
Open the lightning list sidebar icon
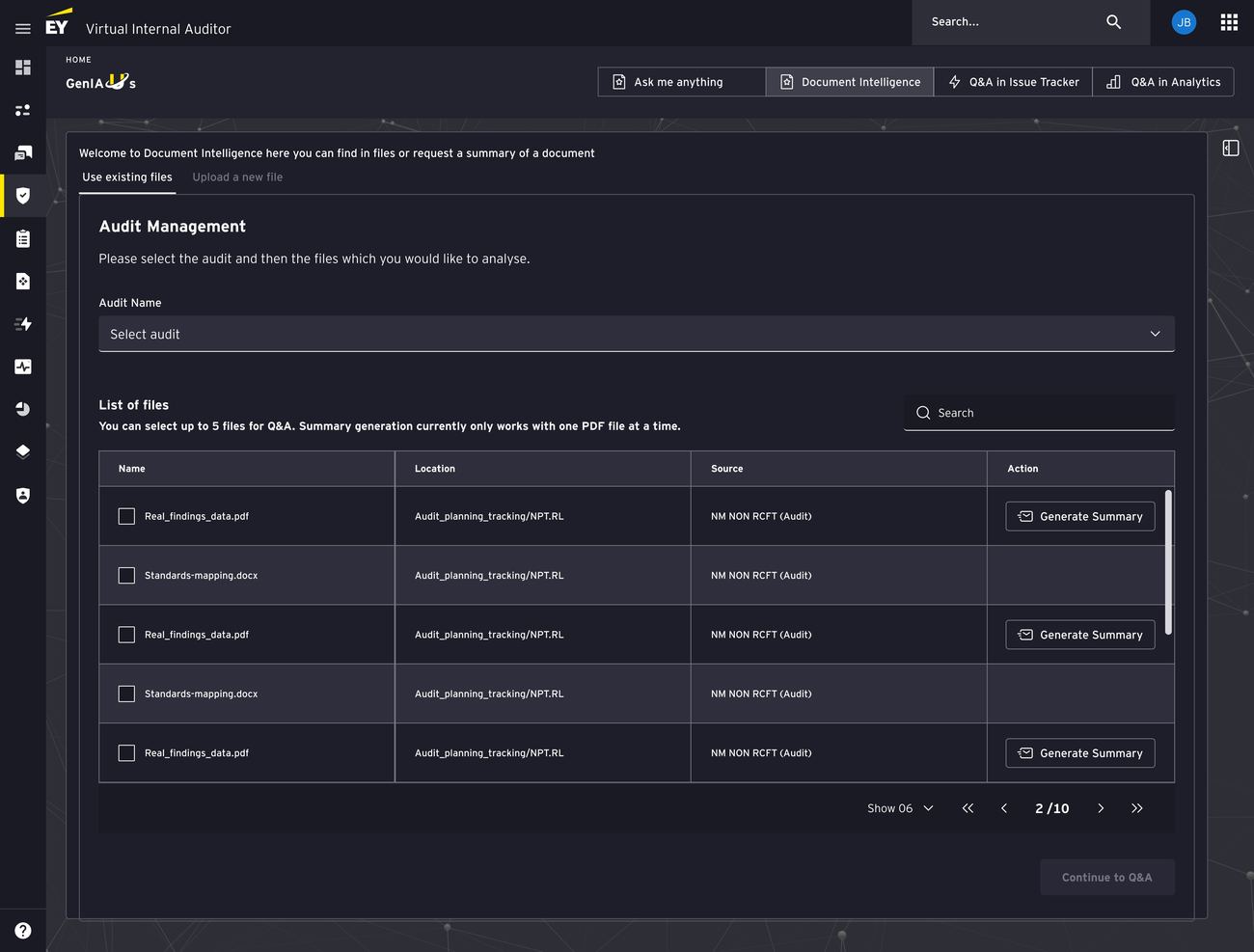(23, 324)
